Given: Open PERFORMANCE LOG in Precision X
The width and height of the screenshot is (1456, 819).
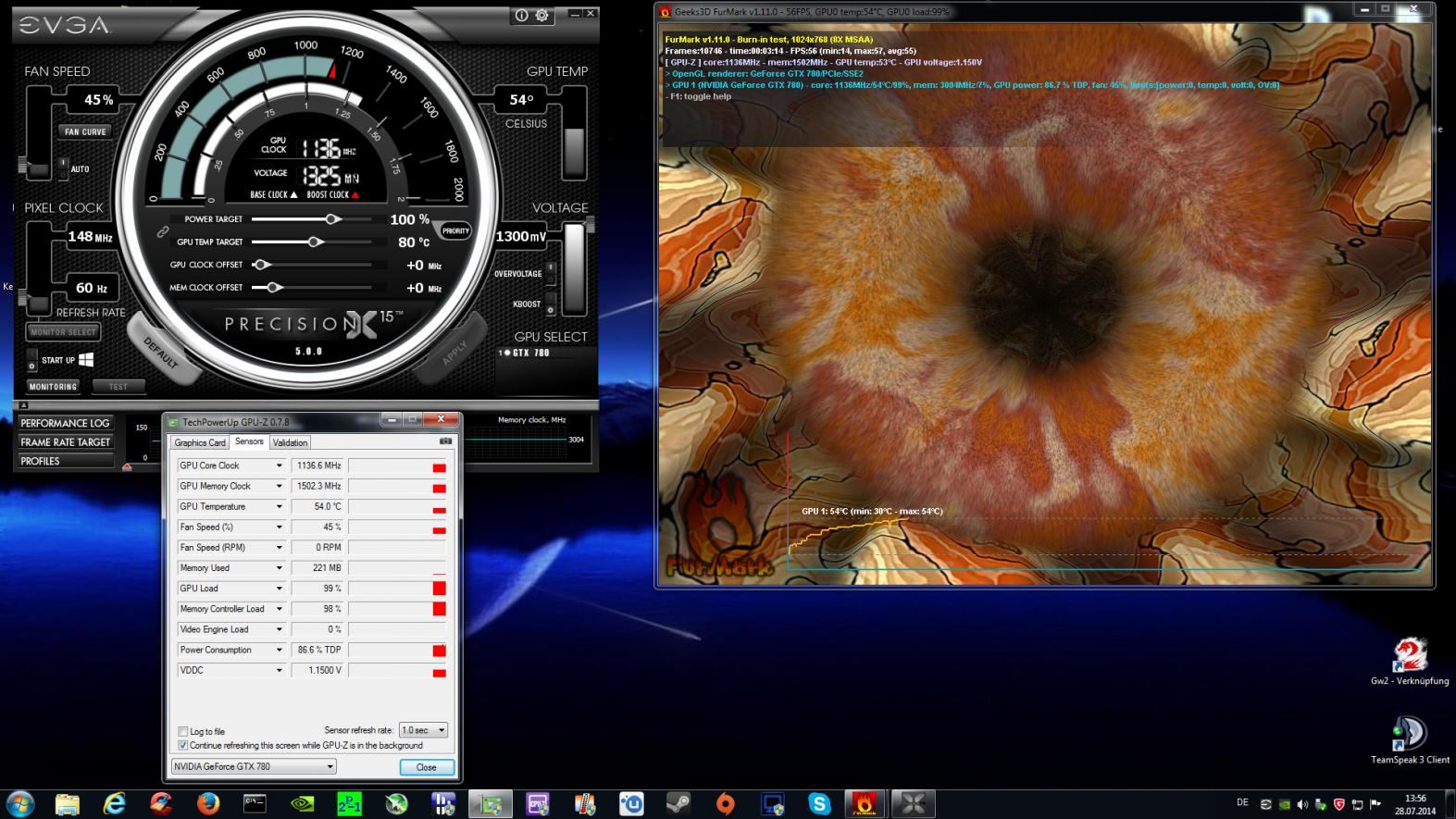Looking at the screenshot, I should click(65, 423).
